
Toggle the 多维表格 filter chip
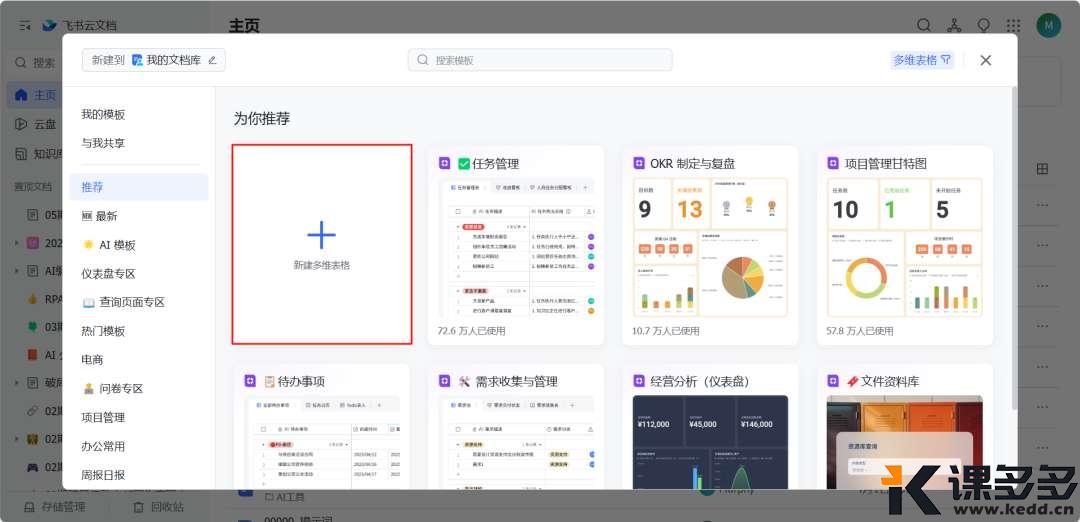pos(921,60)
